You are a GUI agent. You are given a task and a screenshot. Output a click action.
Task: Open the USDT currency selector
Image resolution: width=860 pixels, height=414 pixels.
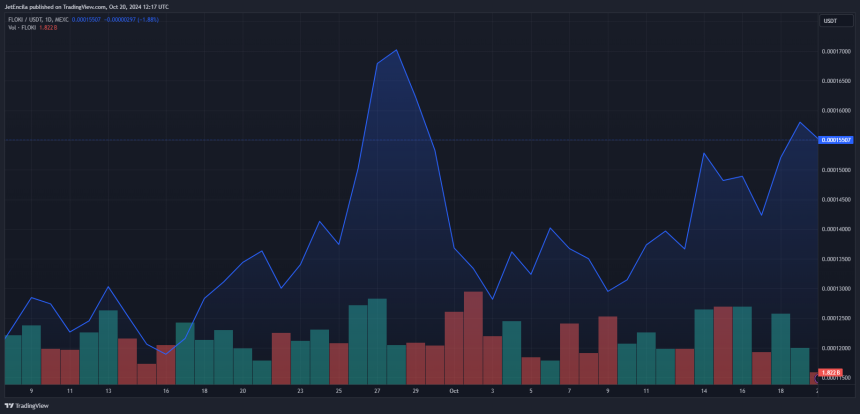coord(830,21)
